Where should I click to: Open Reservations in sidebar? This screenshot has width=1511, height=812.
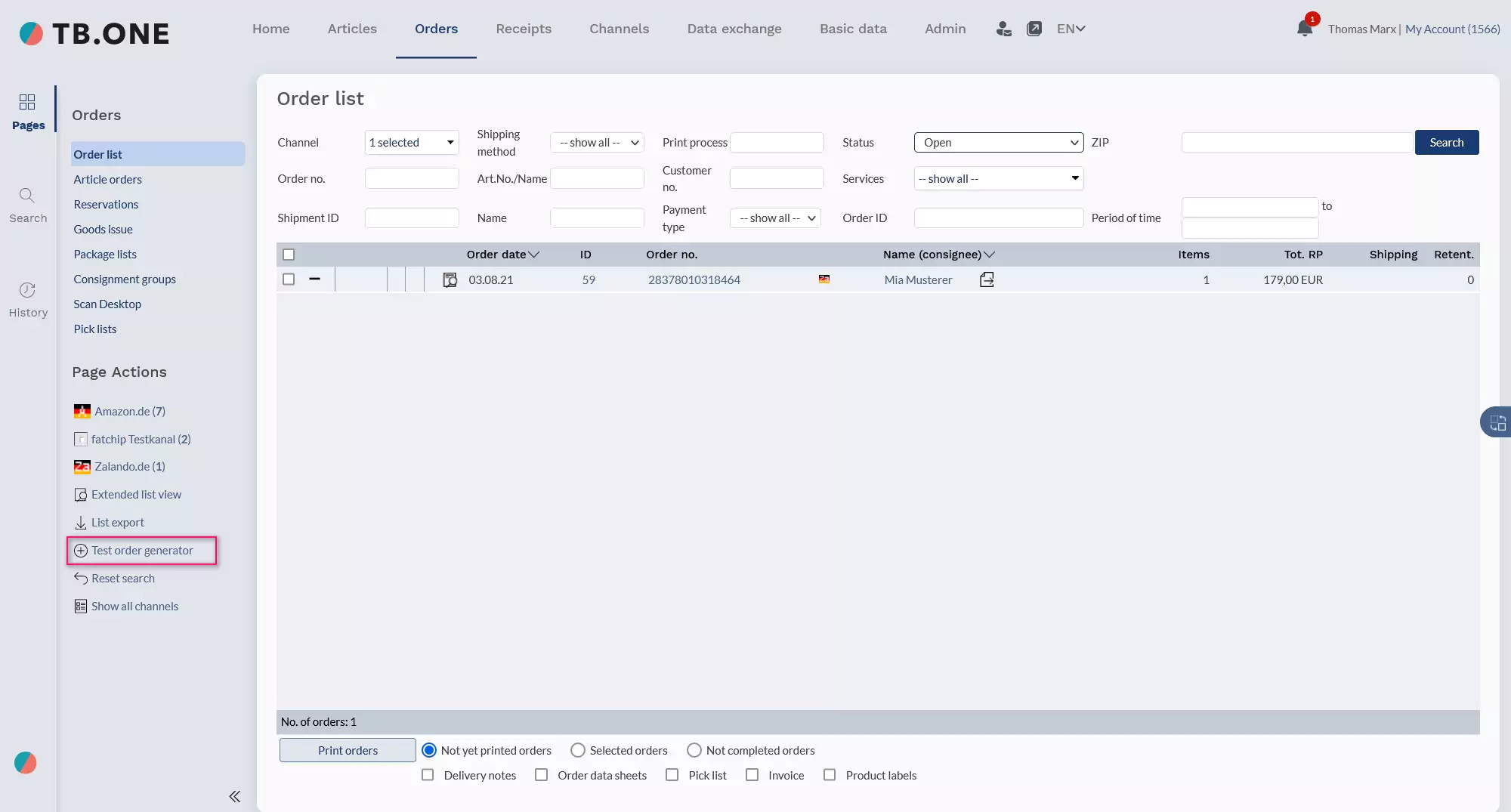click(x=106, y=205)
